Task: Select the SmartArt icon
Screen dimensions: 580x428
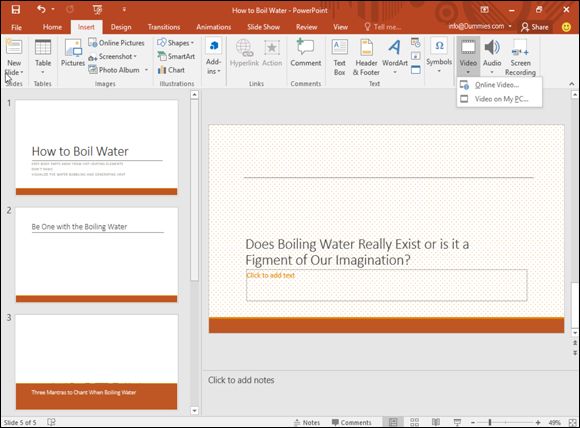Action: [x=162, y=56]
